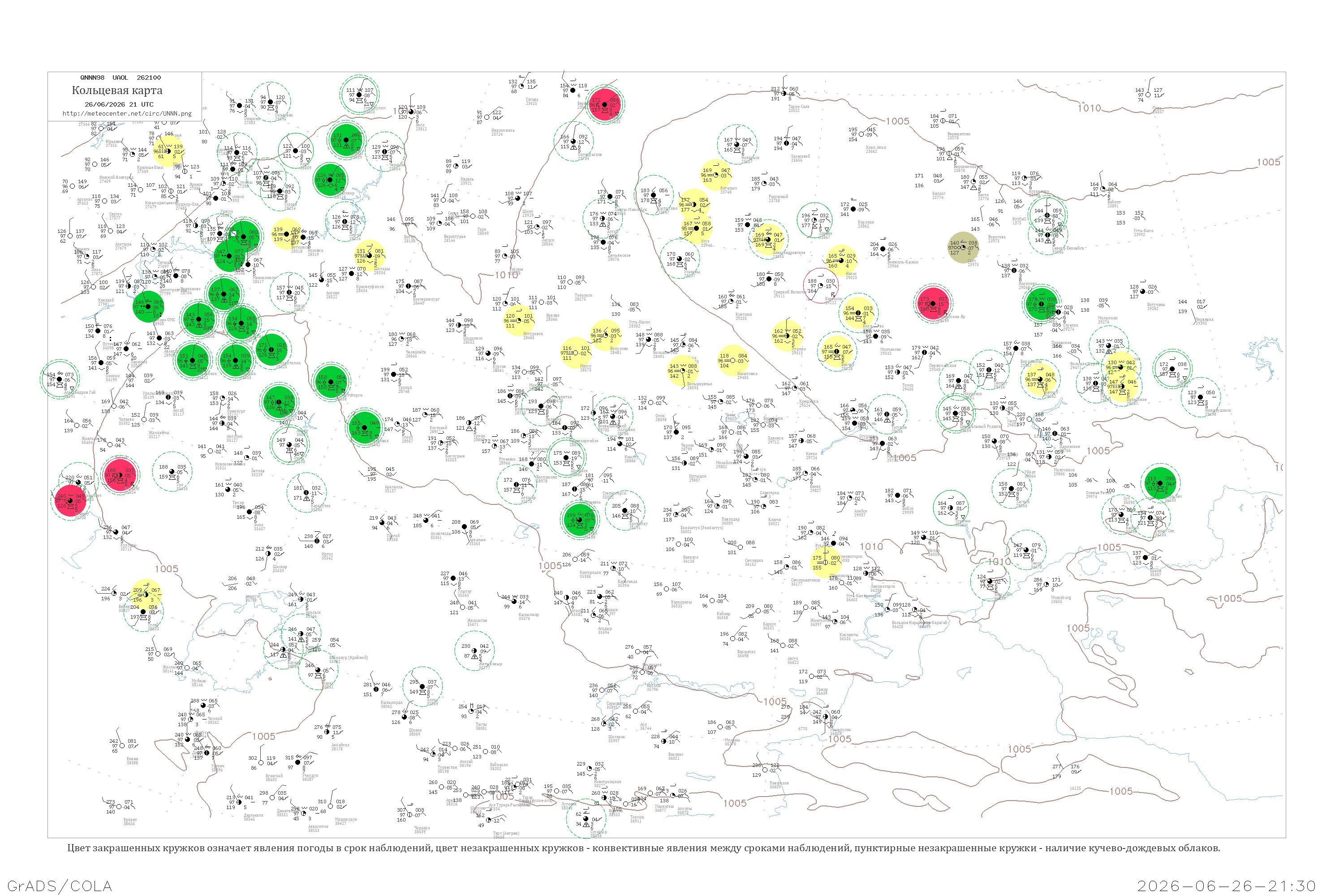
Task: Click the station label "Ворогово"
Action: tap(996, 238)
